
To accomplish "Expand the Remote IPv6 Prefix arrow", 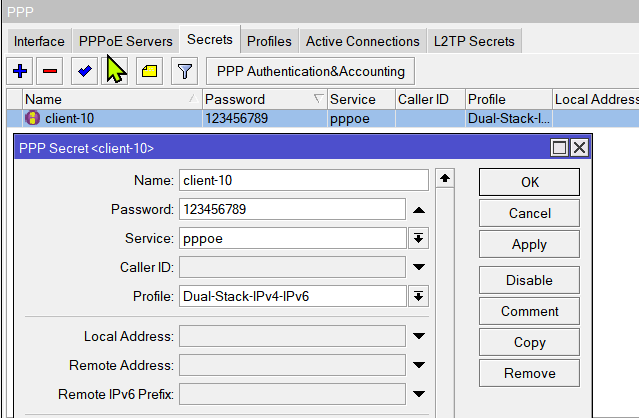I will [419, 394].
